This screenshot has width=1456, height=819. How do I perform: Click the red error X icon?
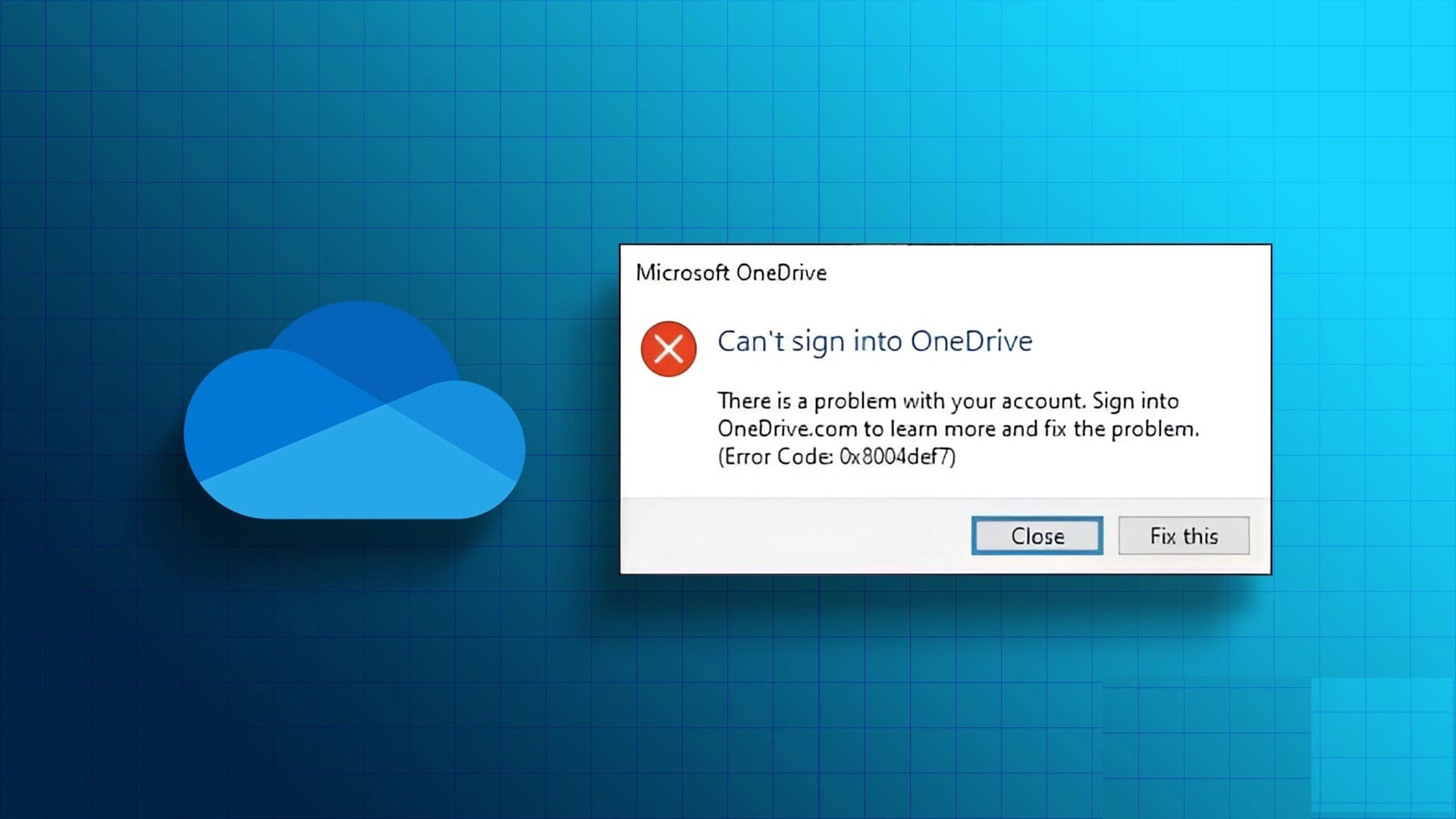point(668,350)
